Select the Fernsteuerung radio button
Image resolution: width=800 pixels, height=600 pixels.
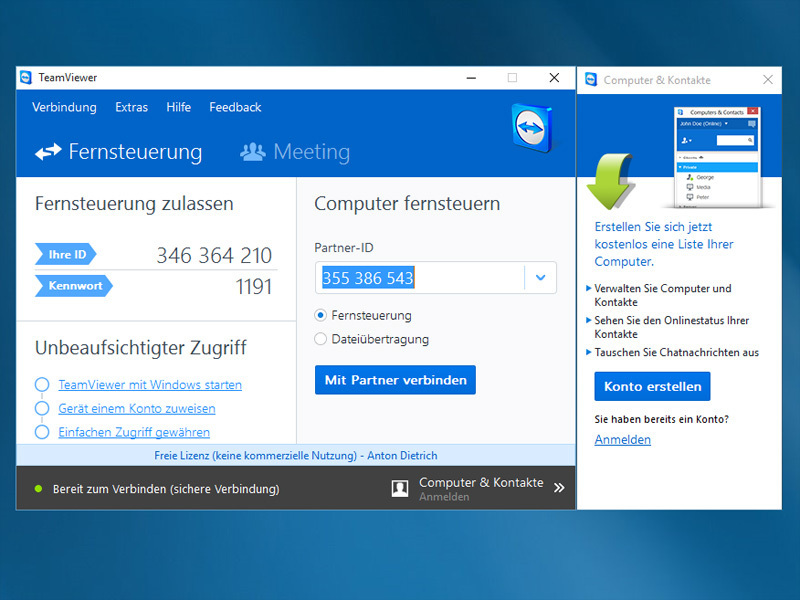pyautogui.click(x=320, y=315)
